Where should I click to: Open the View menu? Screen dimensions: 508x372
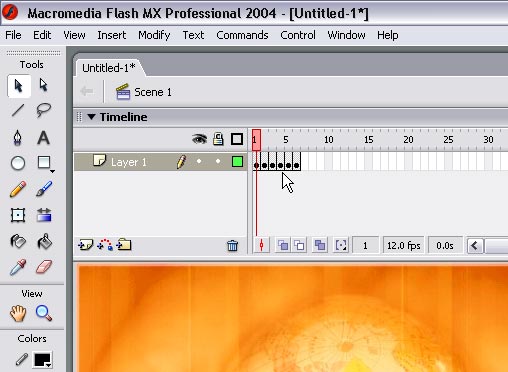74,35
